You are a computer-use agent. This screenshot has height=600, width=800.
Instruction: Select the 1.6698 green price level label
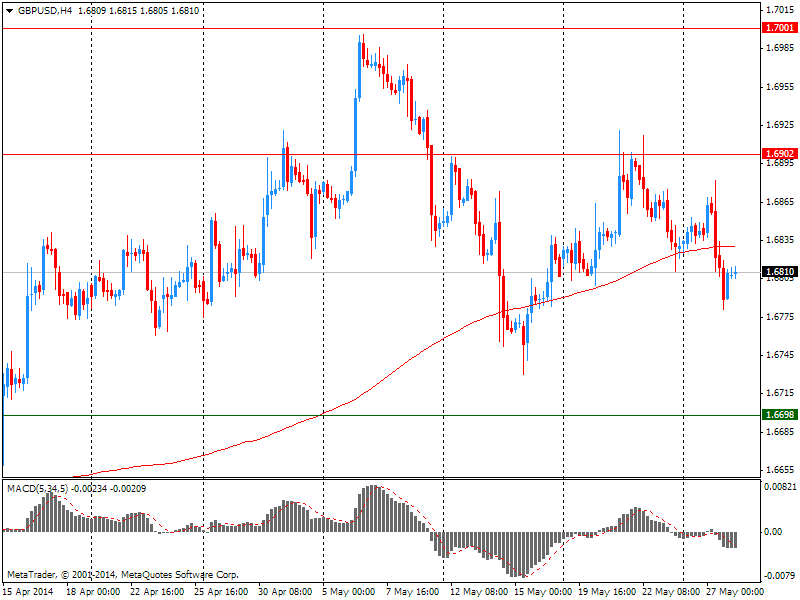pos(780,415)
